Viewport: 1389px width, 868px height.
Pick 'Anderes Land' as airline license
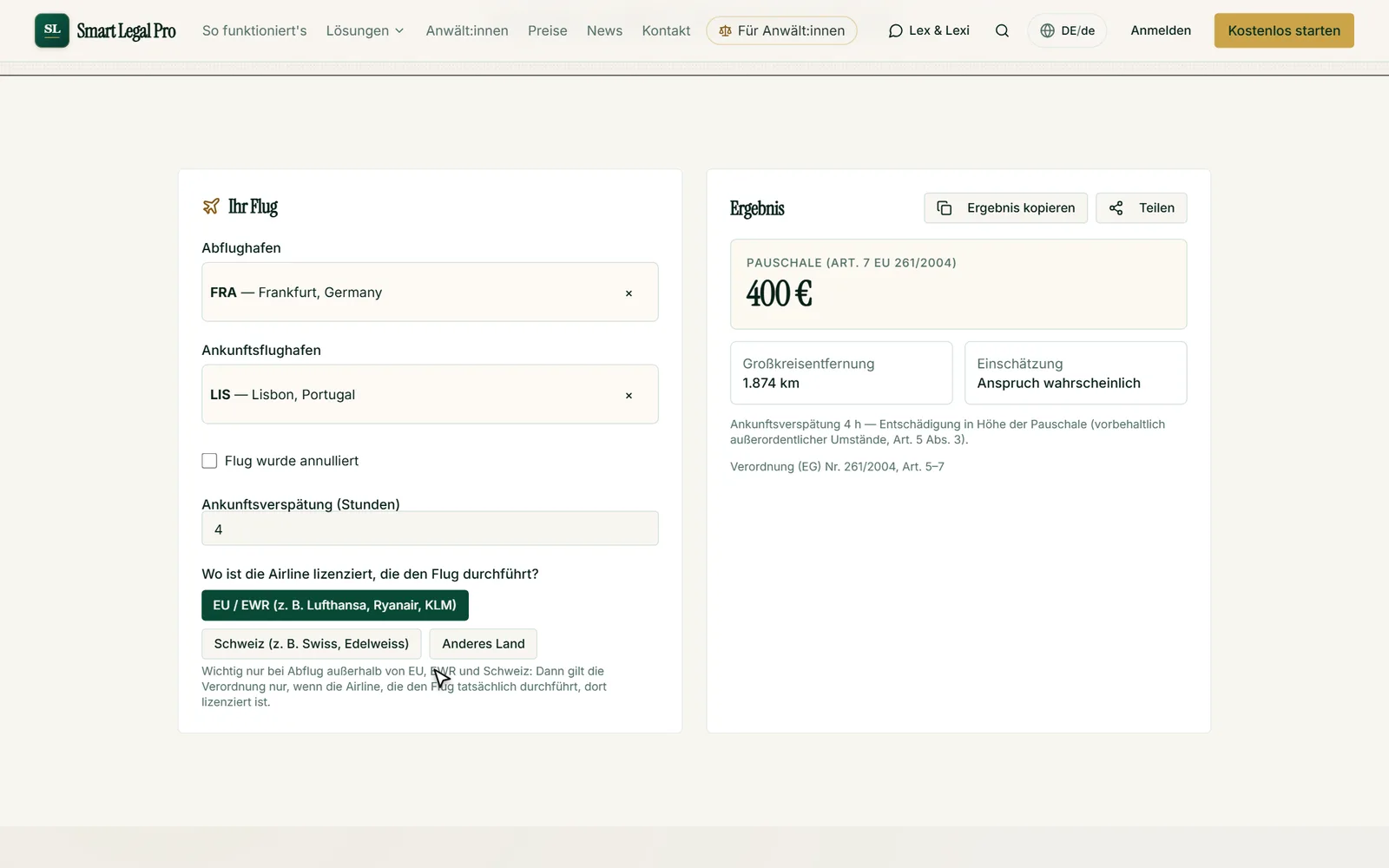pyautogui.click(x=484, y=644)
